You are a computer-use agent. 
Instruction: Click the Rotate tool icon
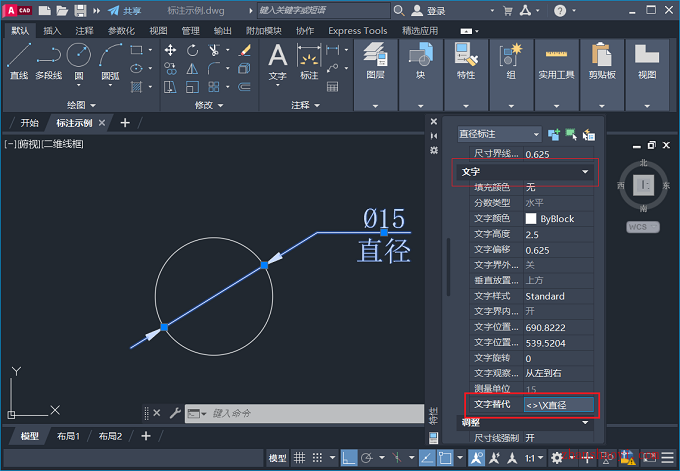(192, 50)
